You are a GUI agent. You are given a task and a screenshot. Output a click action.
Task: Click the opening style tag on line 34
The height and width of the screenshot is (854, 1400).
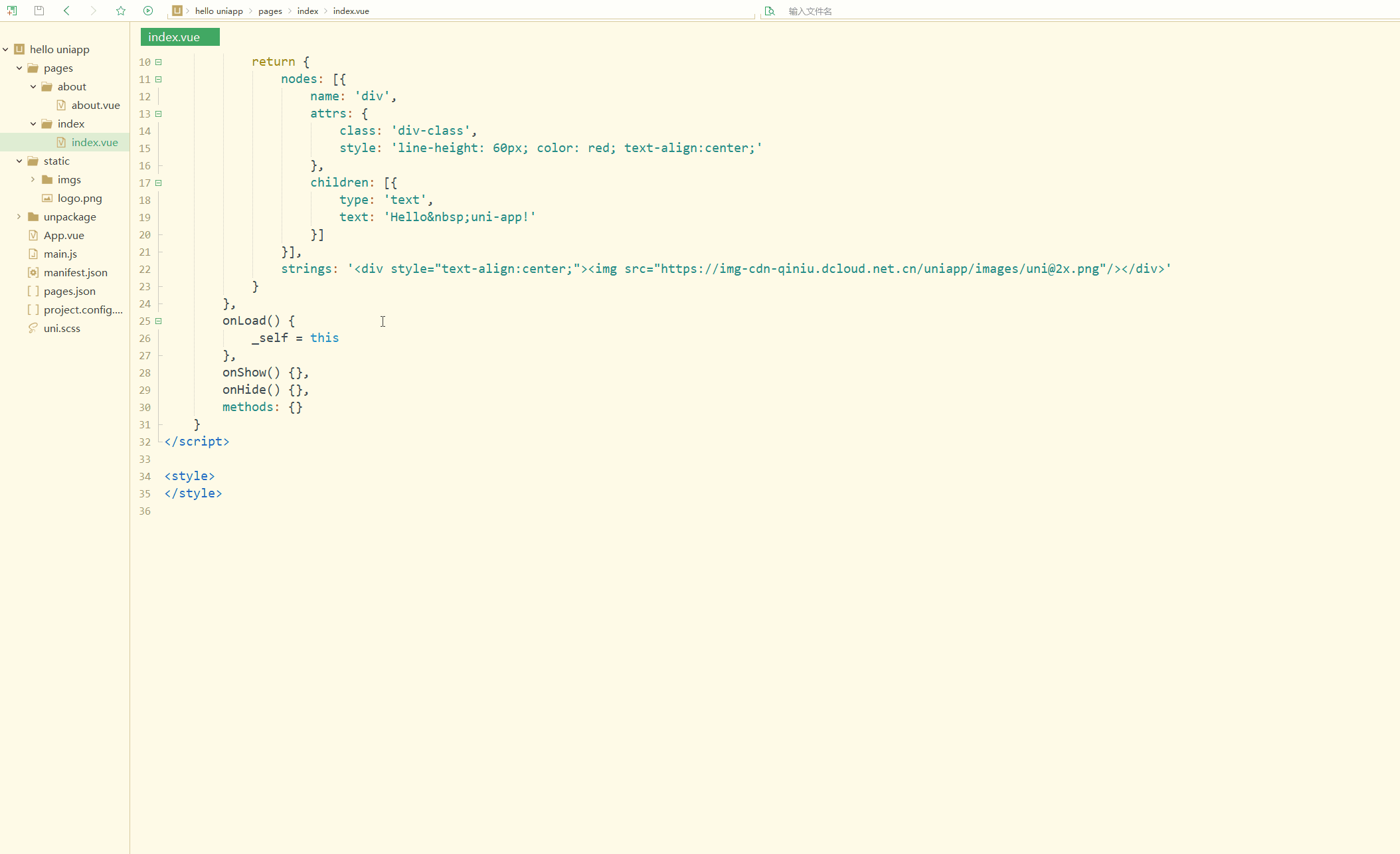[x=189, y=476]
